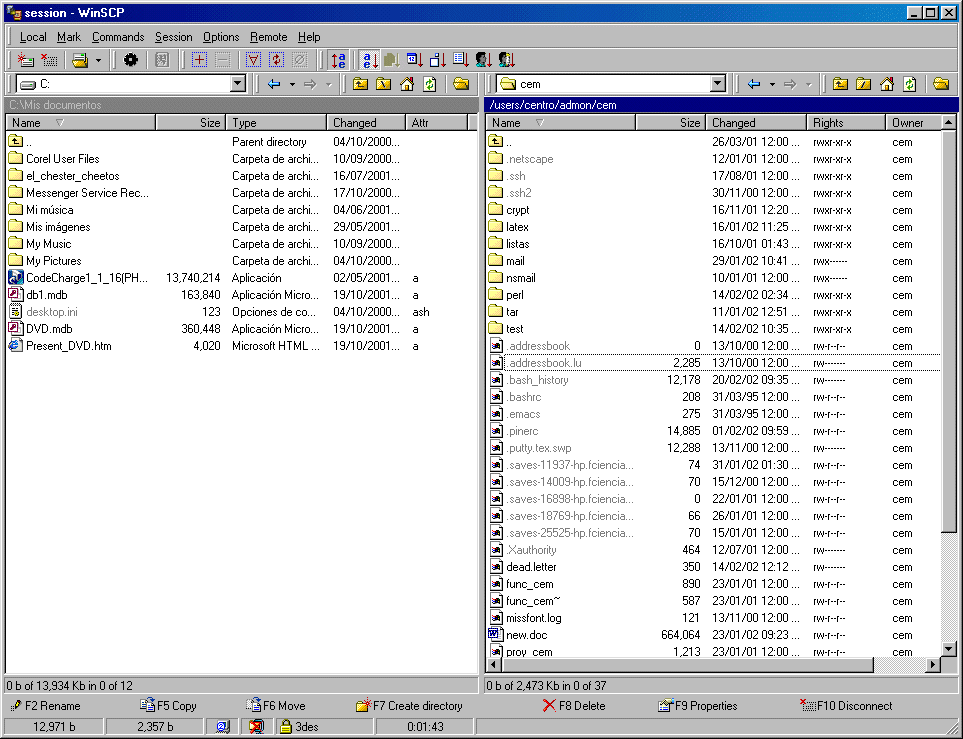Click the Clear selection slashed-circle icon
This screenshot has width=963, height=739.
[299, 60]
